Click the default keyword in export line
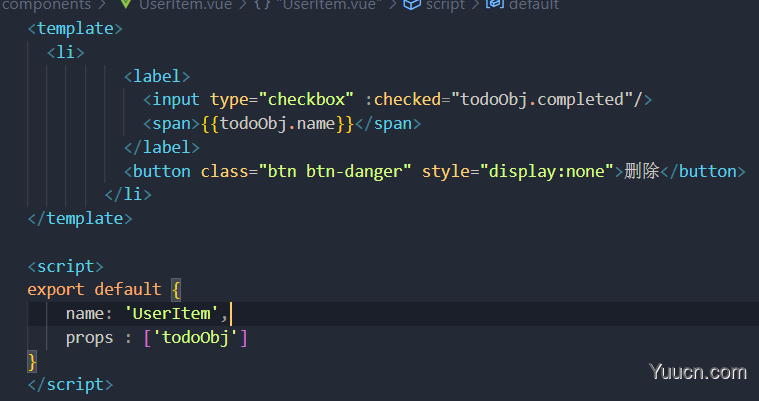The image size is (759, 401). [128, 290]
